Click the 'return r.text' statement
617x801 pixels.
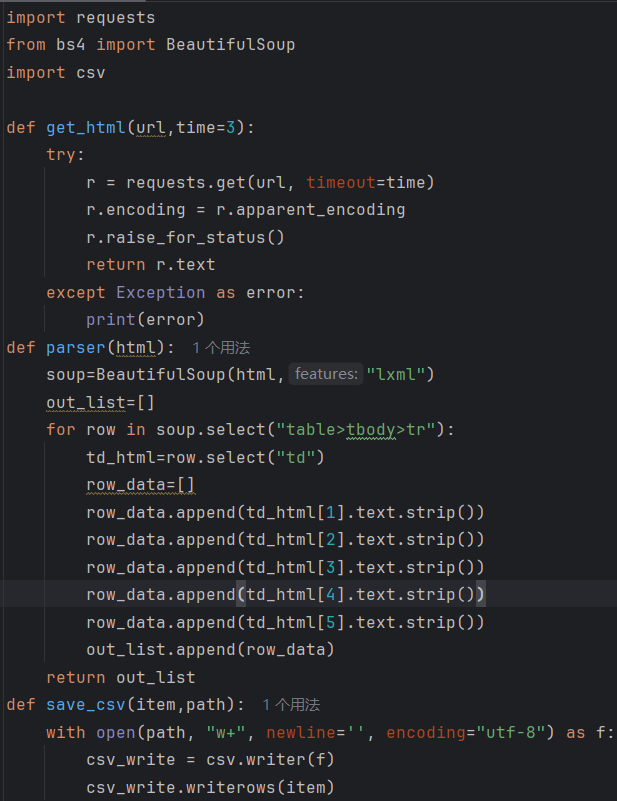pos(151,265)
